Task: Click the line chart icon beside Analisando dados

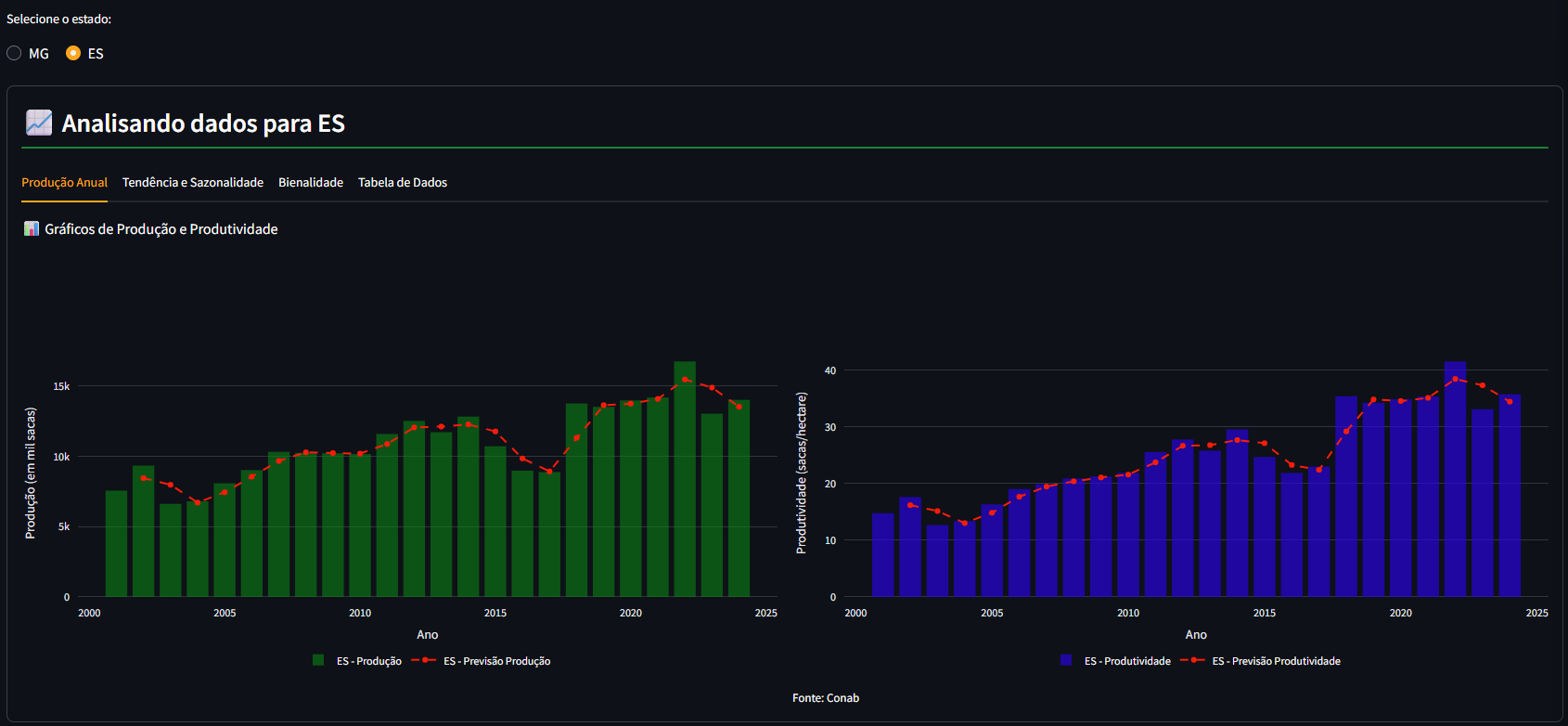Action: coord(39,123)
